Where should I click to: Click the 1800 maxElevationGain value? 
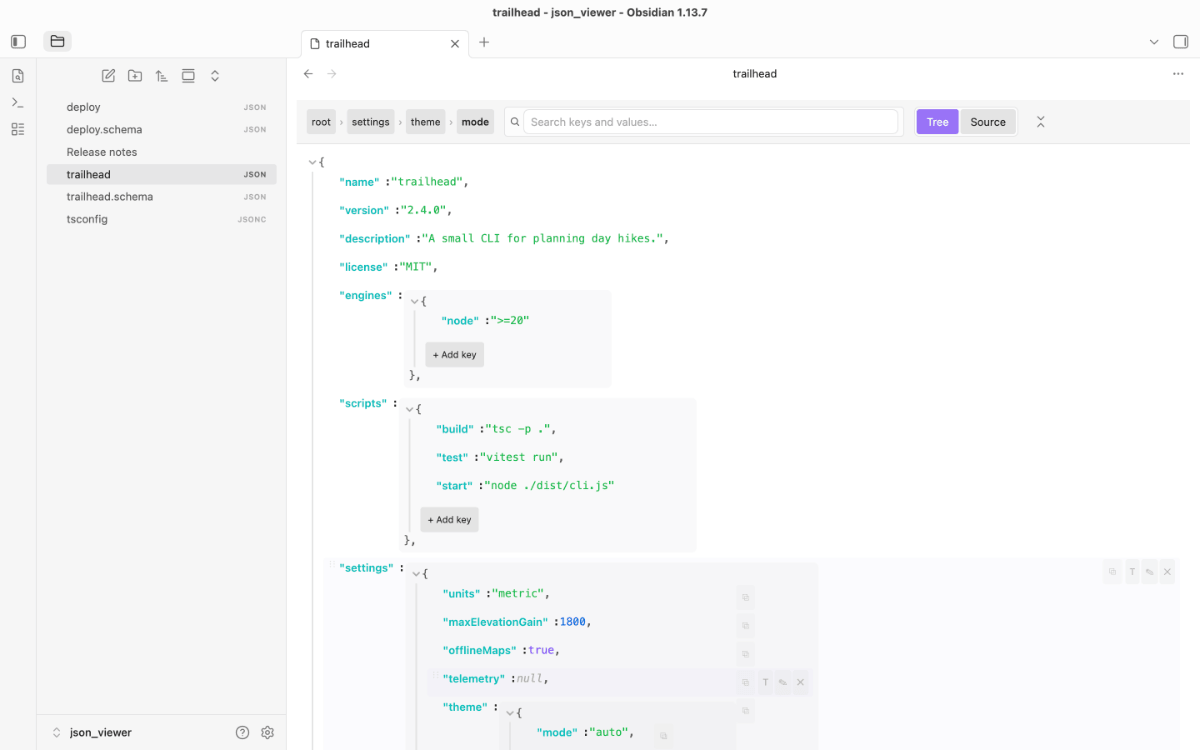pyautogui.click(x=573, y=622)
